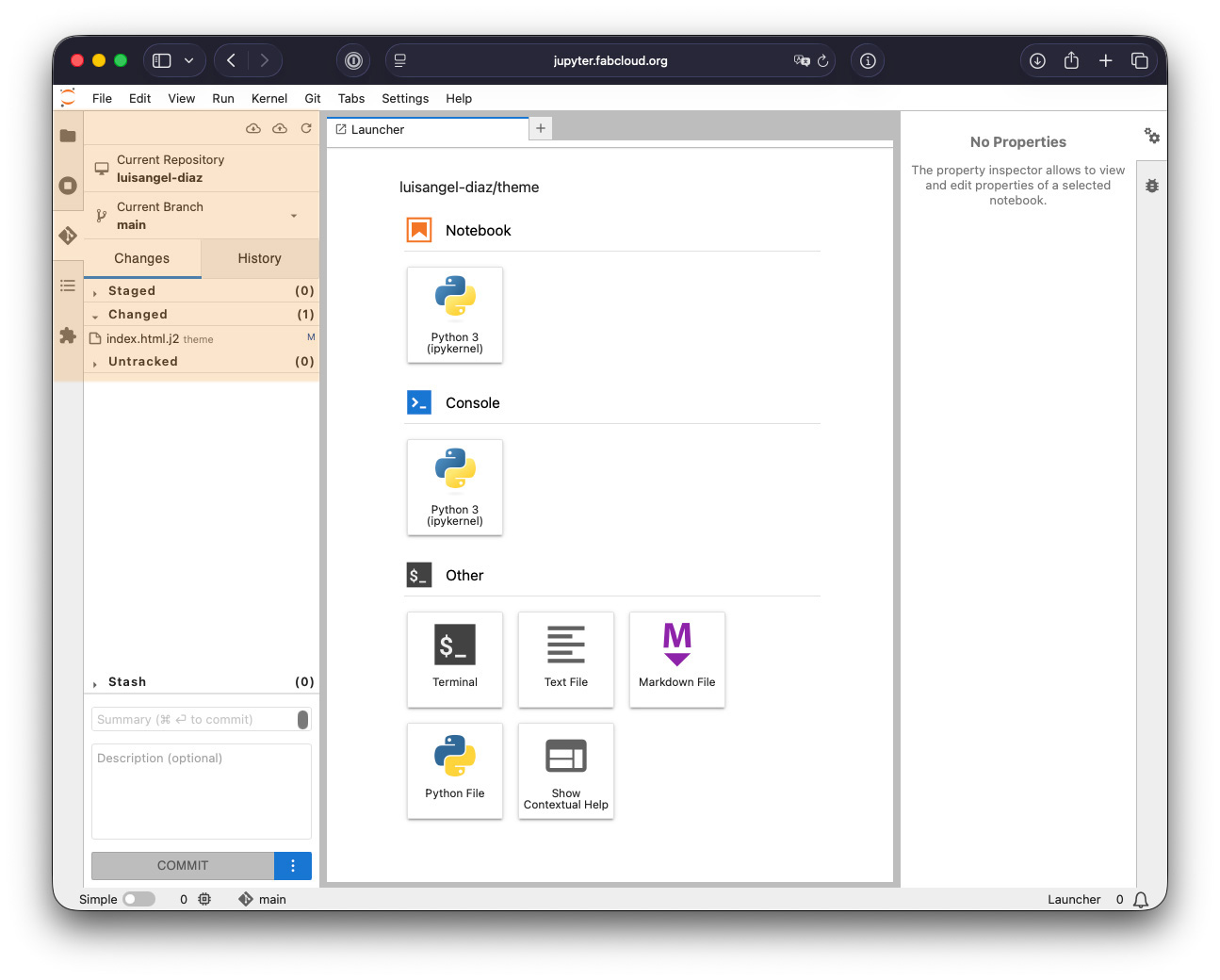The image size is (1220, 980).
Task: Open the Extension Manager puzzle icon
Action: [x=68, y=335]
